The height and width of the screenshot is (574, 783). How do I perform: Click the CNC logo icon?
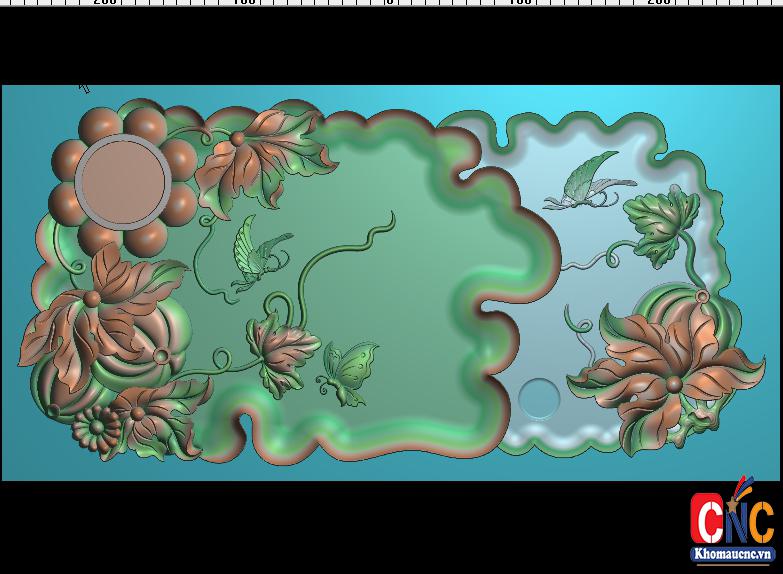click(732, 520)
